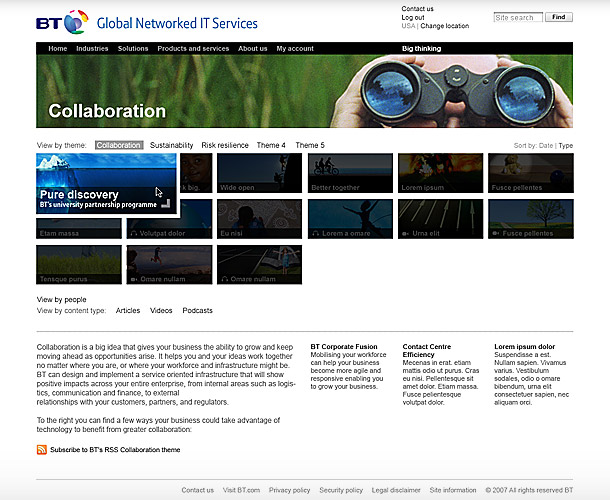Click View by people
Image resolution: width=610 pixels, height=500 pixels.
click(61, 300)
